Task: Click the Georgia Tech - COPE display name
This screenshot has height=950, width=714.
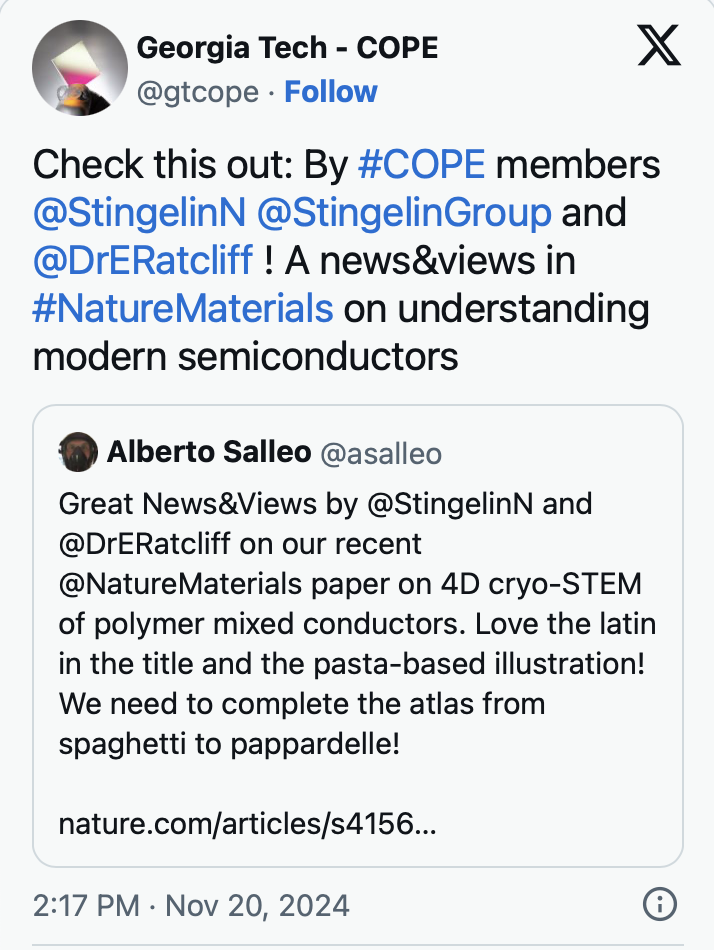Action: point(287,47)
